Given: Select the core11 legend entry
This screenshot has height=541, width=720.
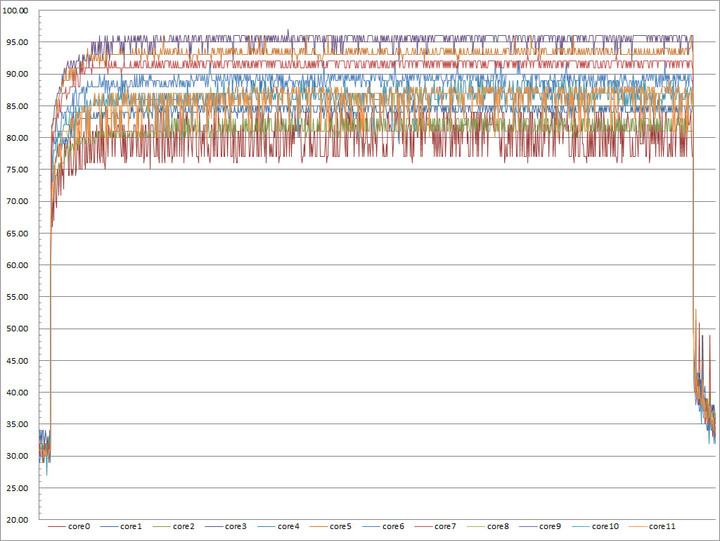Looking at the screenshot, I should tap(652, 526).
